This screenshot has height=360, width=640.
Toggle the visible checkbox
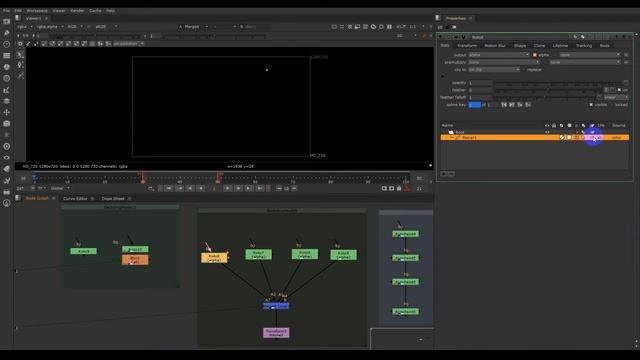click(591, 105)
